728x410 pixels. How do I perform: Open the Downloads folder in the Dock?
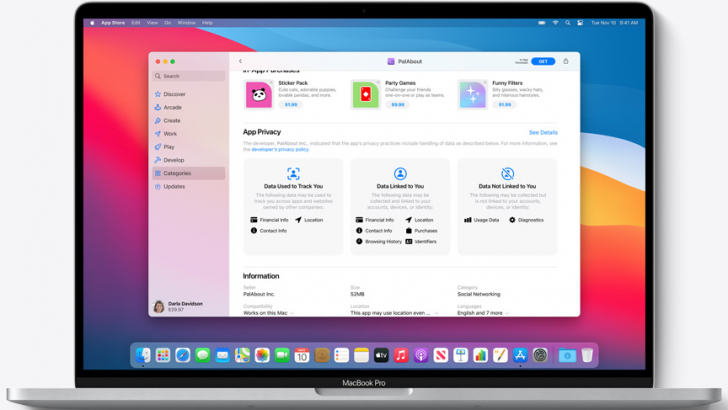[567, 355]
